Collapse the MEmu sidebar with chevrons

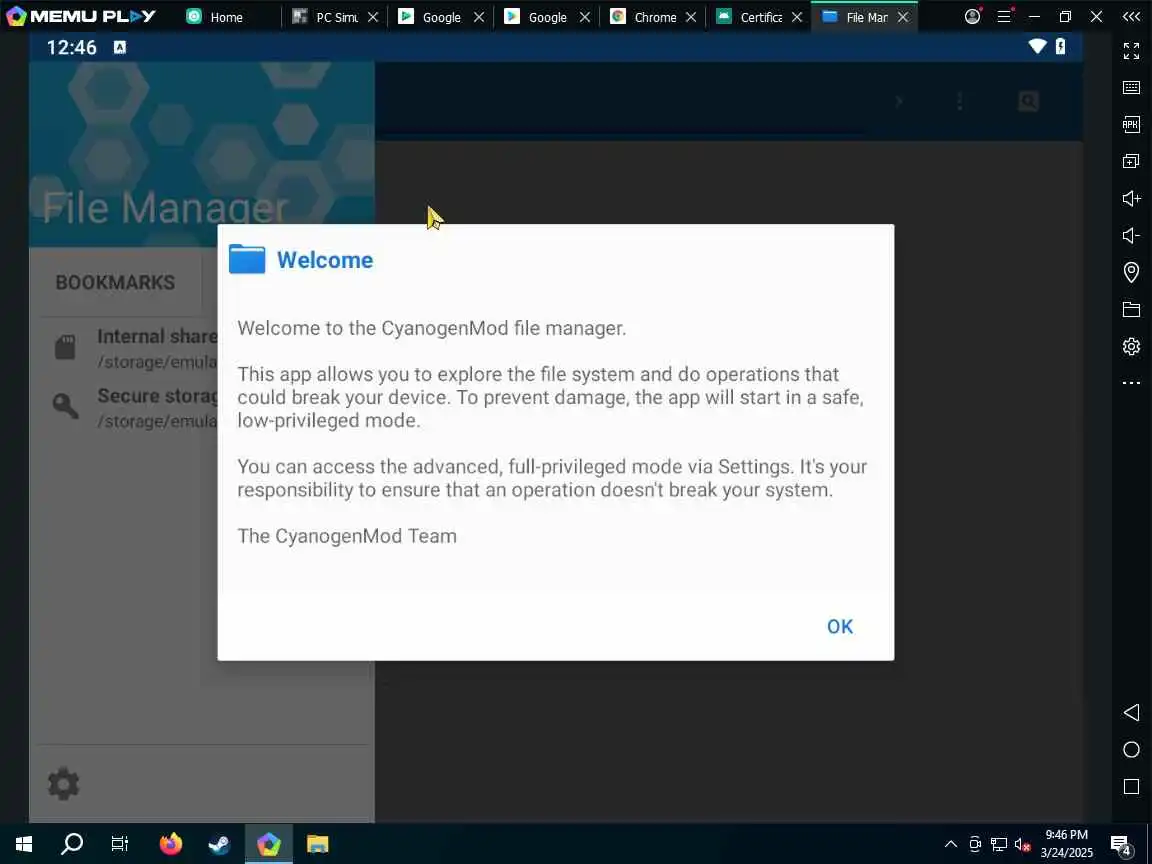(1131, 16)
